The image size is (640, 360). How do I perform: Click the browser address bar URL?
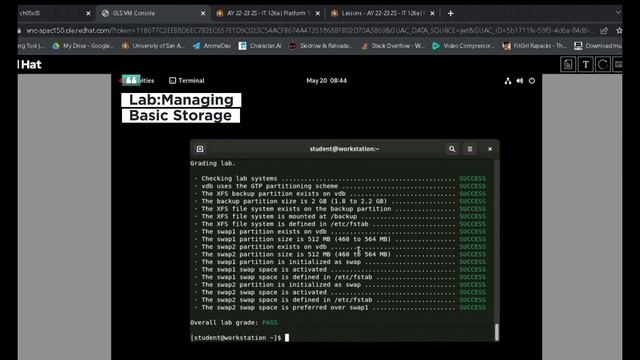coord(308,31)
